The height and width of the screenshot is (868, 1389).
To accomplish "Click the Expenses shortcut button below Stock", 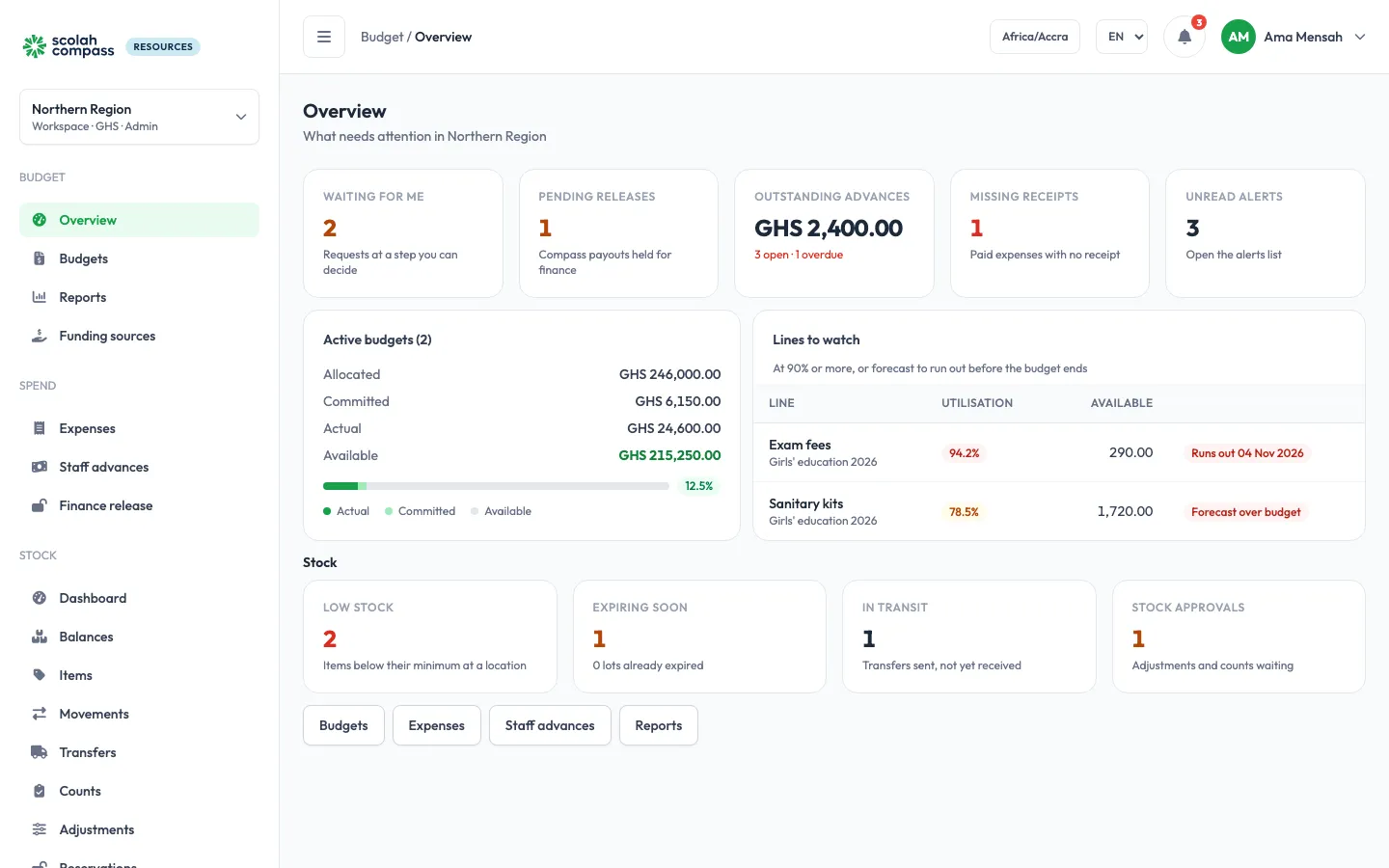I will click(x=436, y=725).
